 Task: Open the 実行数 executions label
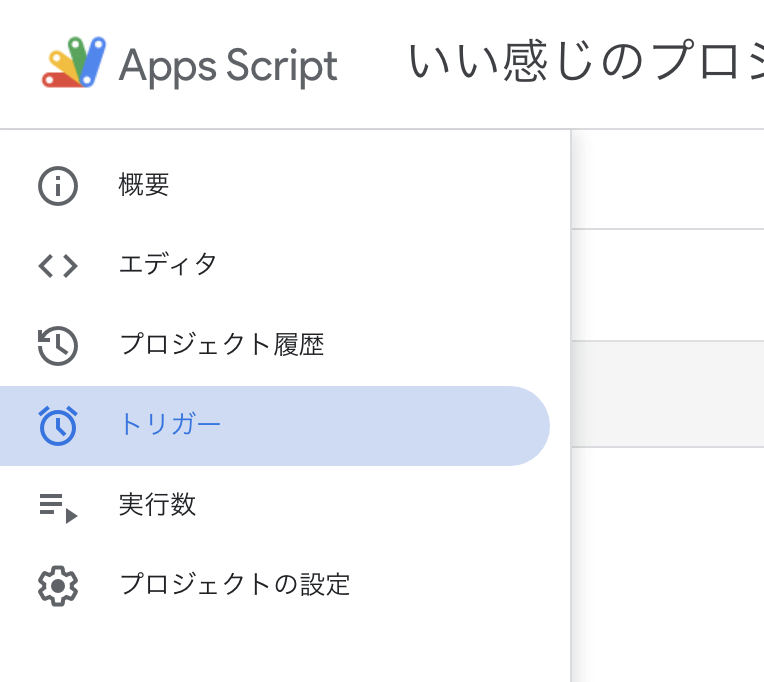tap(157, 505)
